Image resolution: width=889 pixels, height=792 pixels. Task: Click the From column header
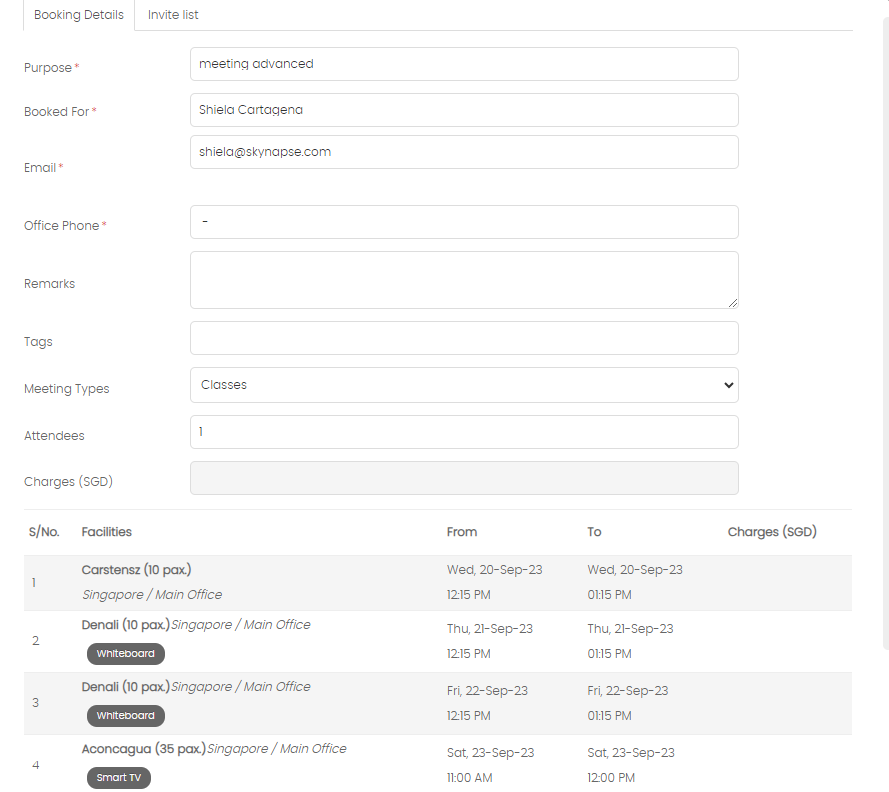[462, 532]
